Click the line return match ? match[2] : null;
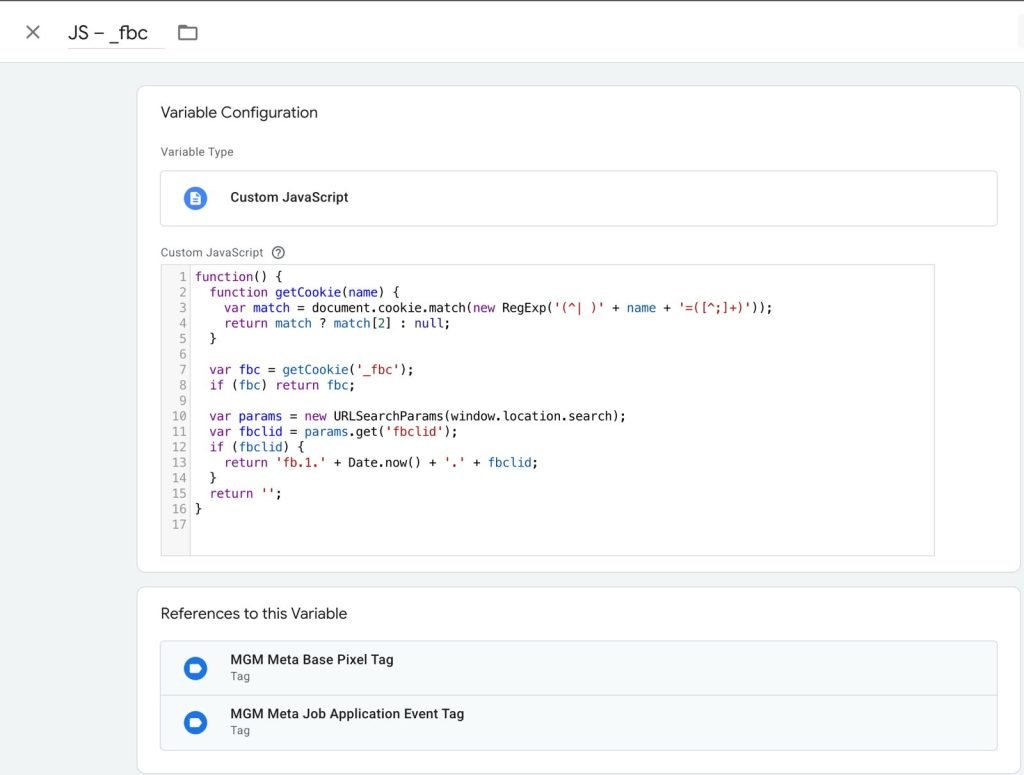This screenshot has width=1024, height=775. click(x=337, y=323)
